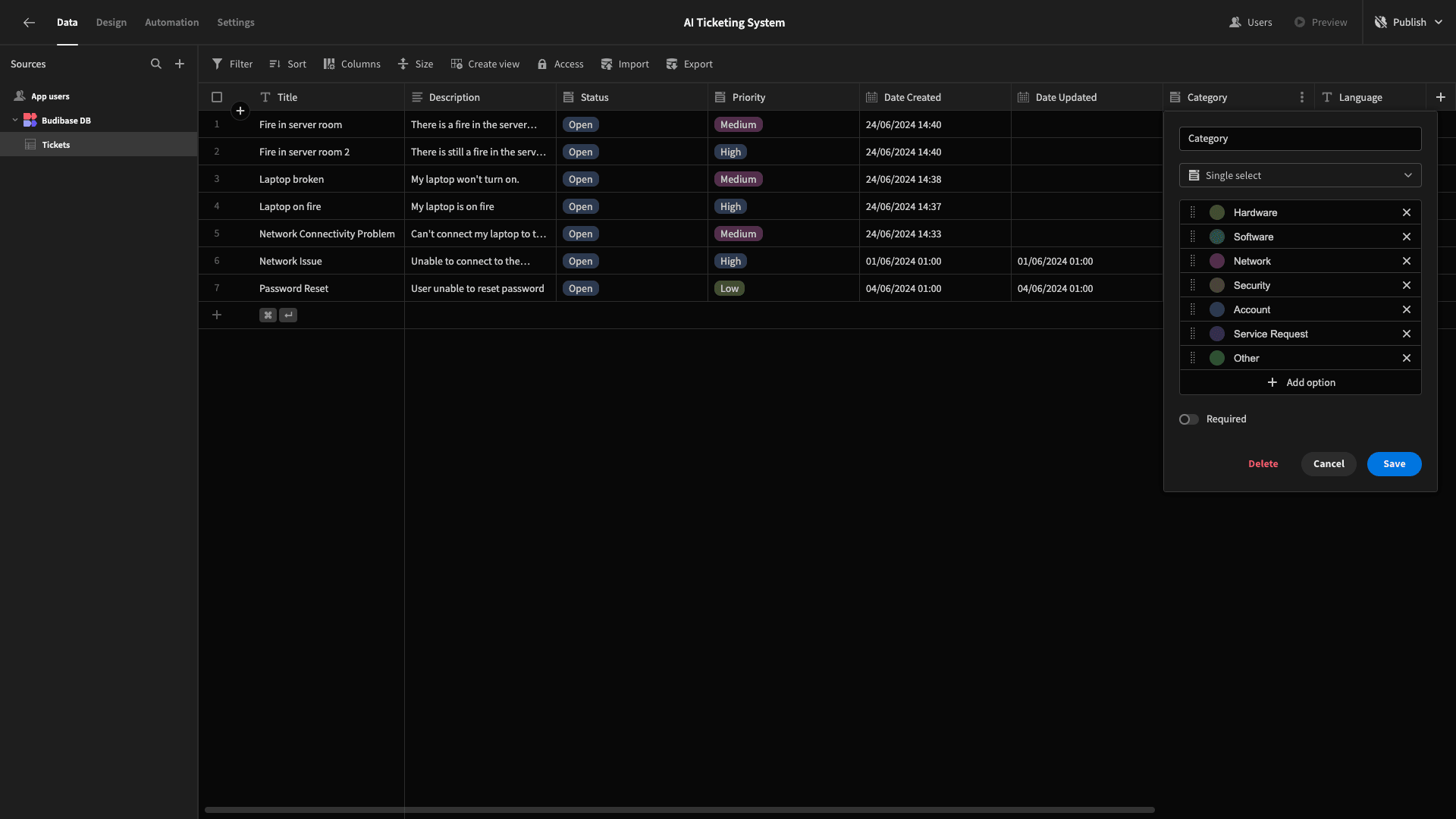
Task: Open the Columns settings
Action: (352, 64)
